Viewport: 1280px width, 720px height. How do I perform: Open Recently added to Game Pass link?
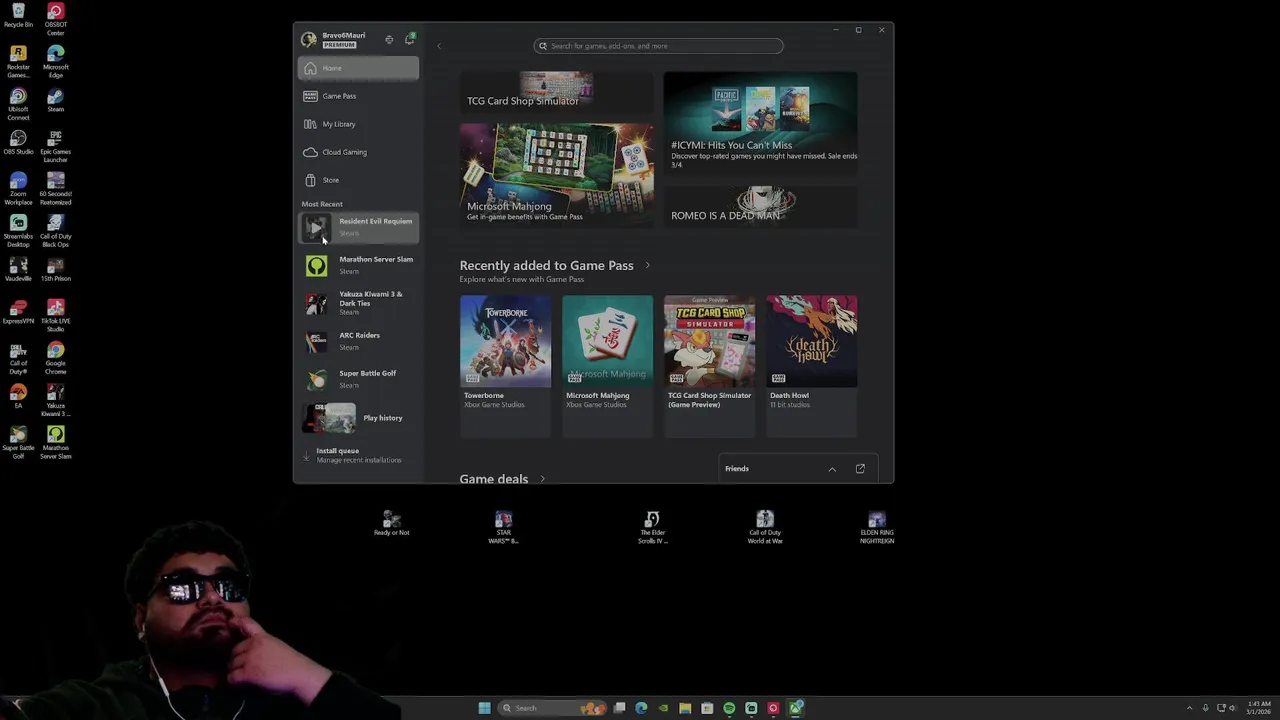(546, 265)
